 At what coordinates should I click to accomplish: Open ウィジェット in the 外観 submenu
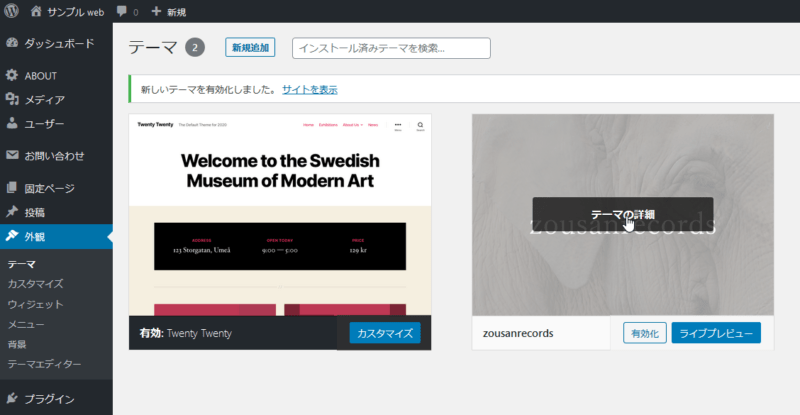point(36,304)
